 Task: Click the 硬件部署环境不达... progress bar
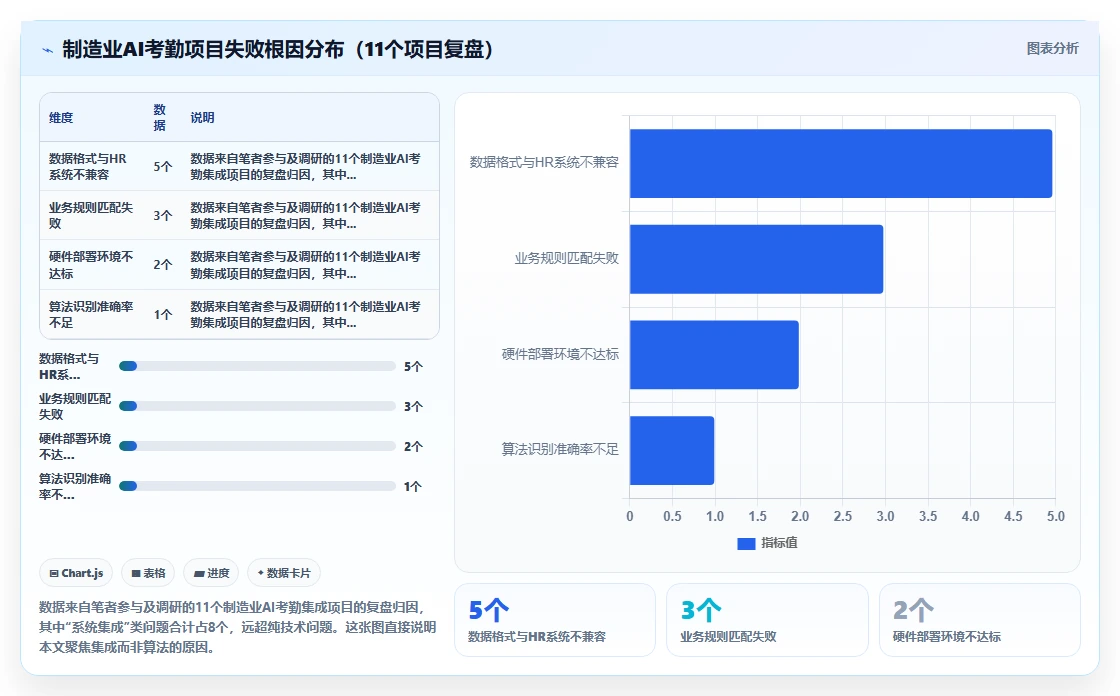tap(257, 447)
